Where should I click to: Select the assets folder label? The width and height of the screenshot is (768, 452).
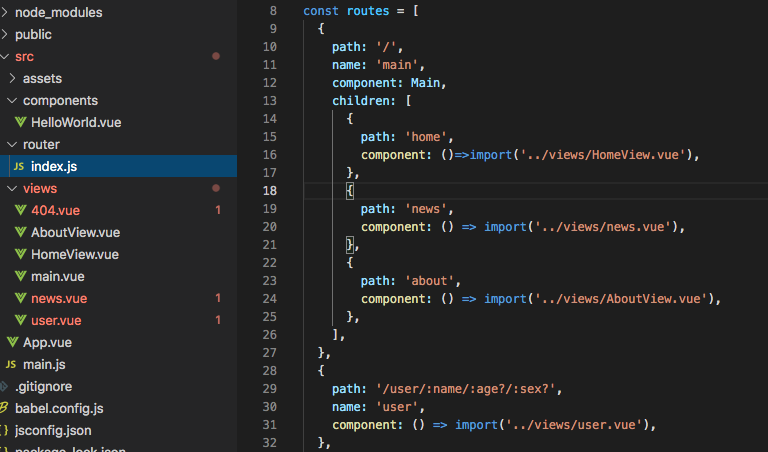43,78
